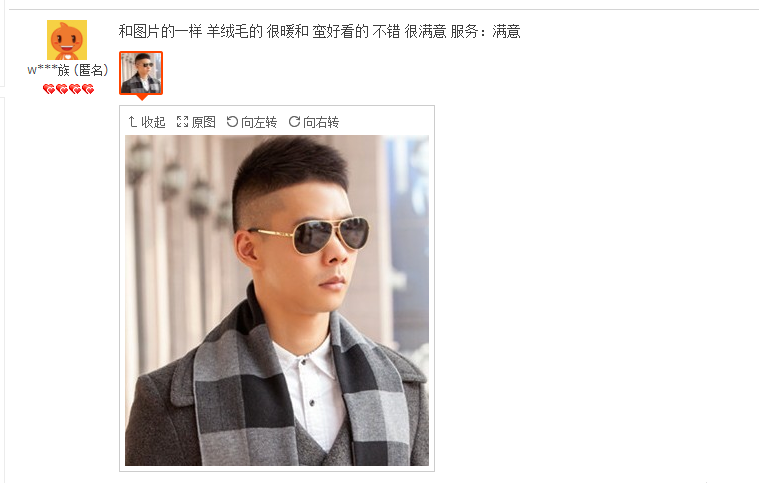759x483 pixels.
Task: Click the clockwise rotate icon
Action: 294,121
